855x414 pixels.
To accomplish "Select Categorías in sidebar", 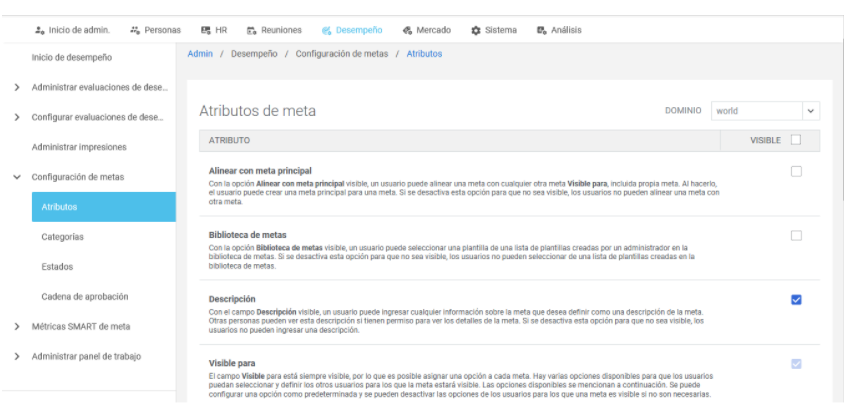I will click(x=62, y=237).
